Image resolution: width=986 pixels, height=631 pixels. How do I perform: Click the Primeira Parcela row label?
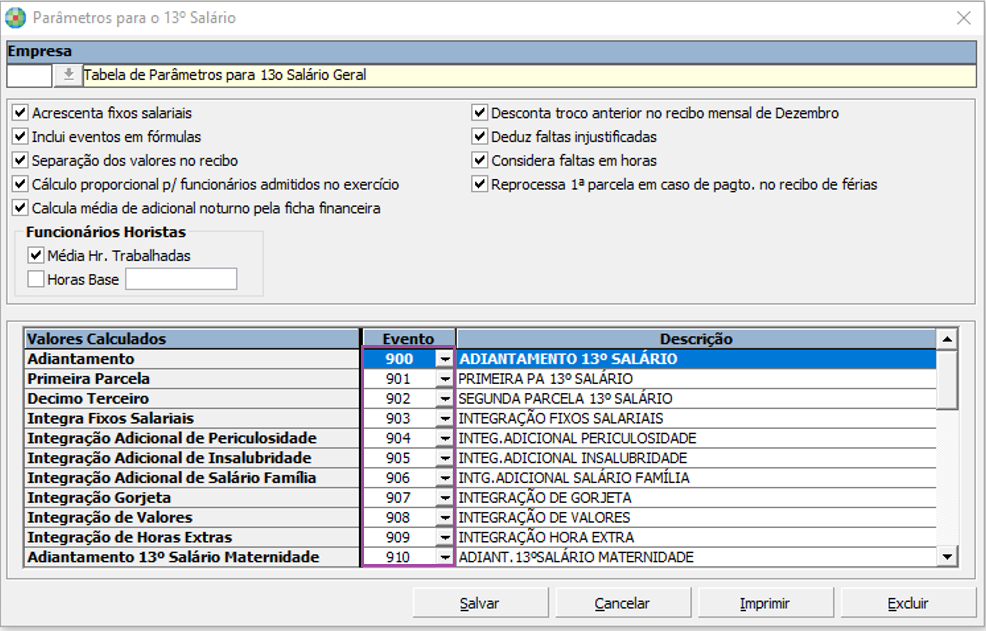192,379
